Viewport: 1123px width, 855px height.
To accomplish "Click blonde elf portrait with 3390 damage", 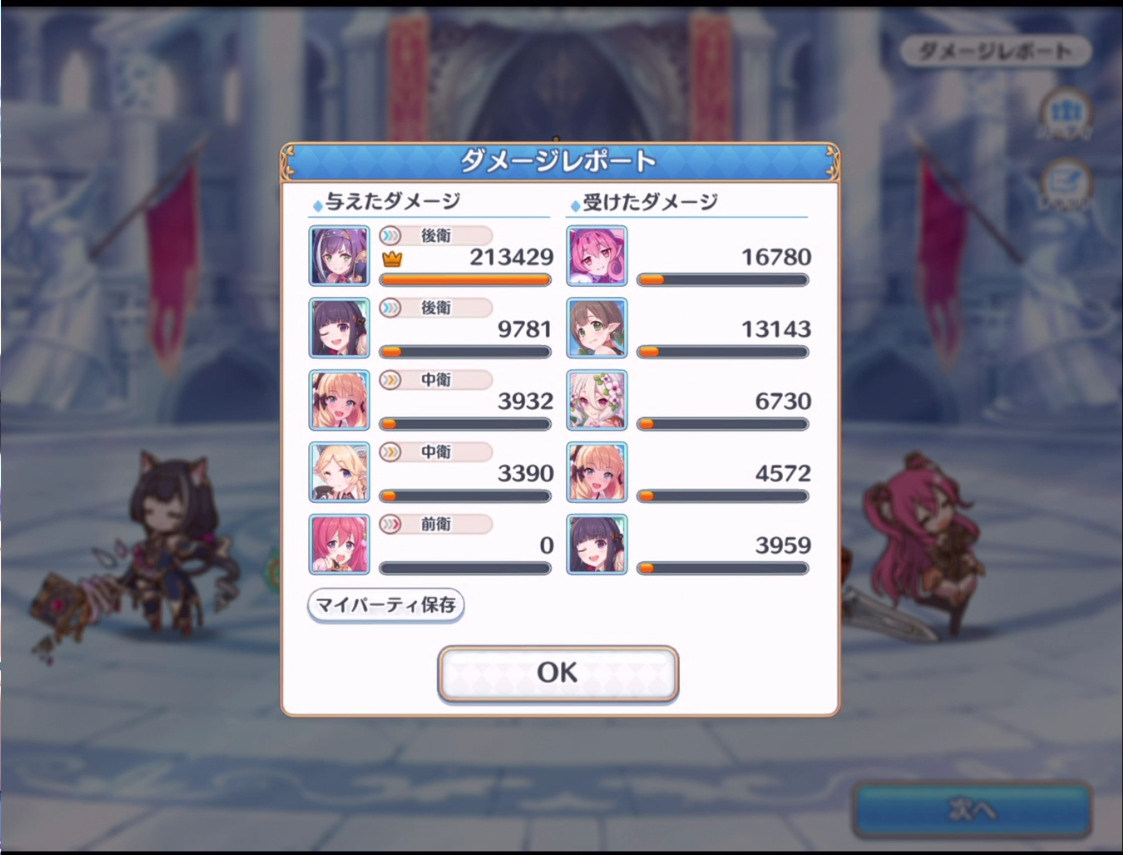I will coord(339,472).
